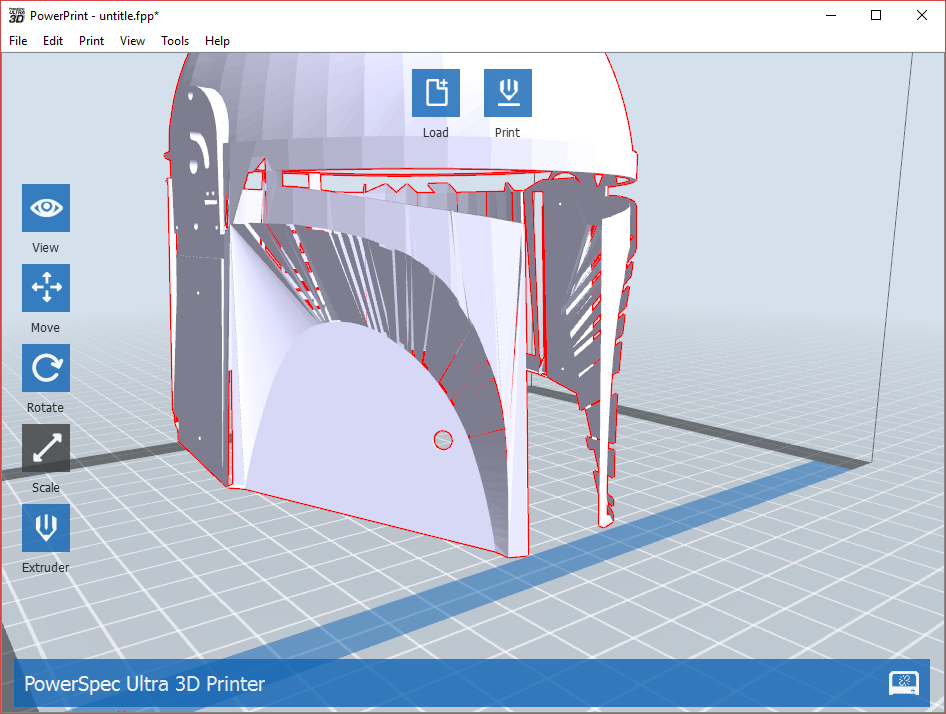Click the Print icon in the top toolbar
This screenshot has width=946, height=714.
pyautogui.click(x=507, y=92)
